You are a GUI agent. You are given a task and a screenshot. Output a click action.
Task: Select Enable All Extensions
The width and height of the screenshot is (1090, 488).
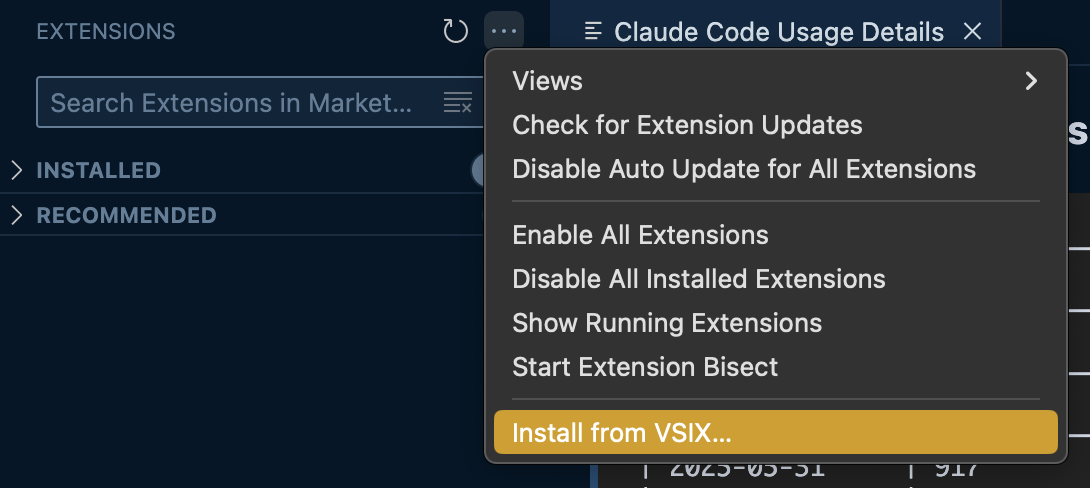point(640,235)
